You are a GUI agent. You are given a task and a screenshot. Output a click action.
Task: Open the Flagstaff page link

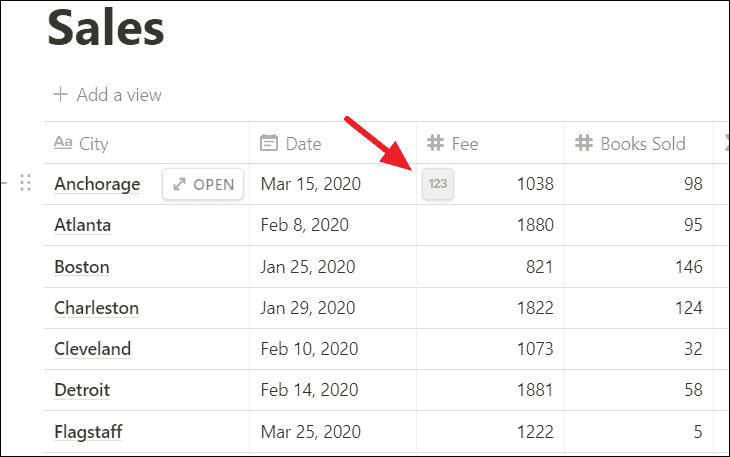click(x=88, y=432)
